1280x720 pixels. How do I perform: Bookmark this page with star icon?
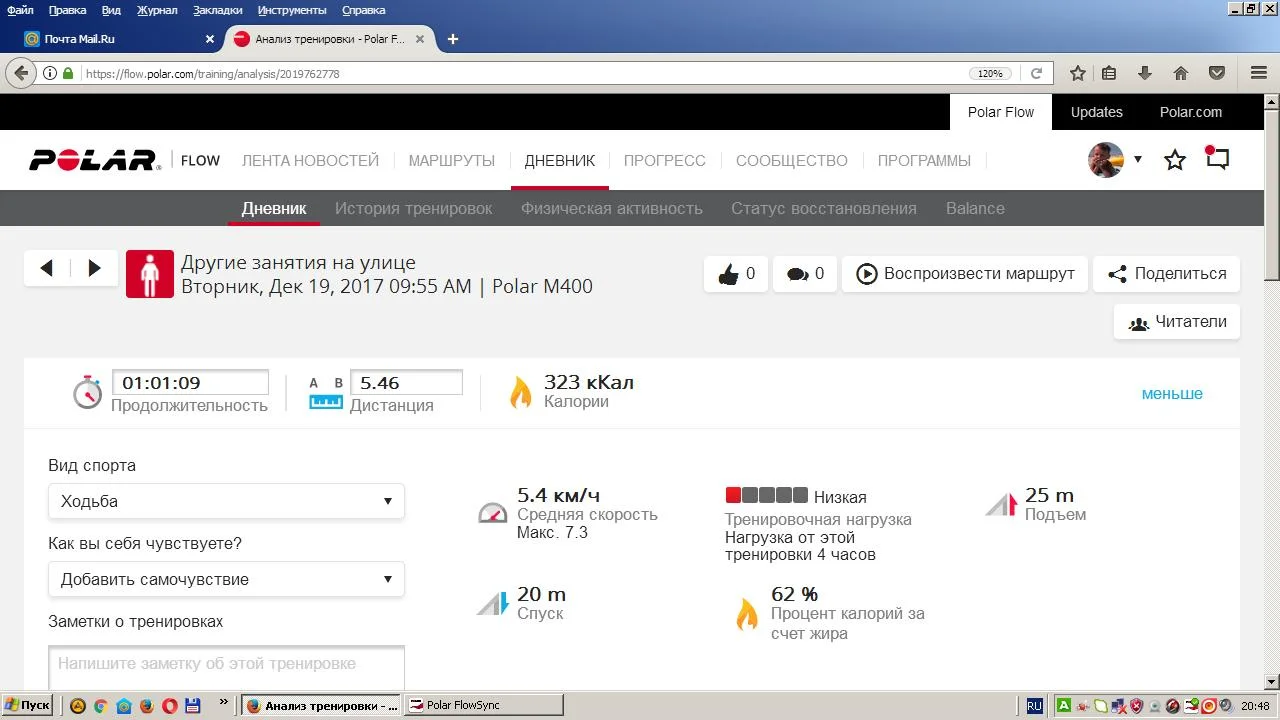pos(1078,73)
